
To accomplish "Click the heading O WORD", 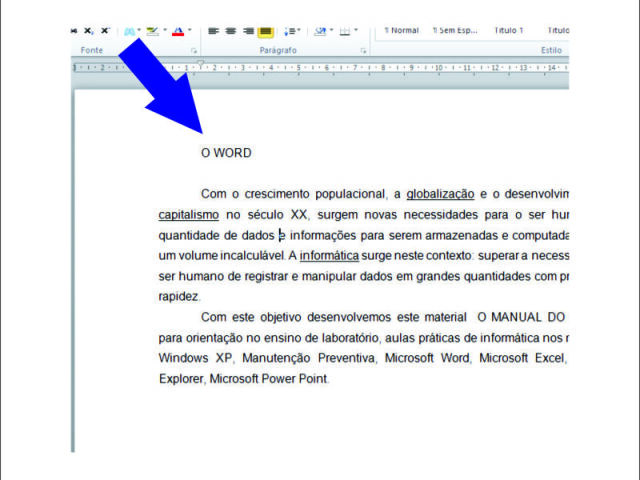I will coord(226,153).
